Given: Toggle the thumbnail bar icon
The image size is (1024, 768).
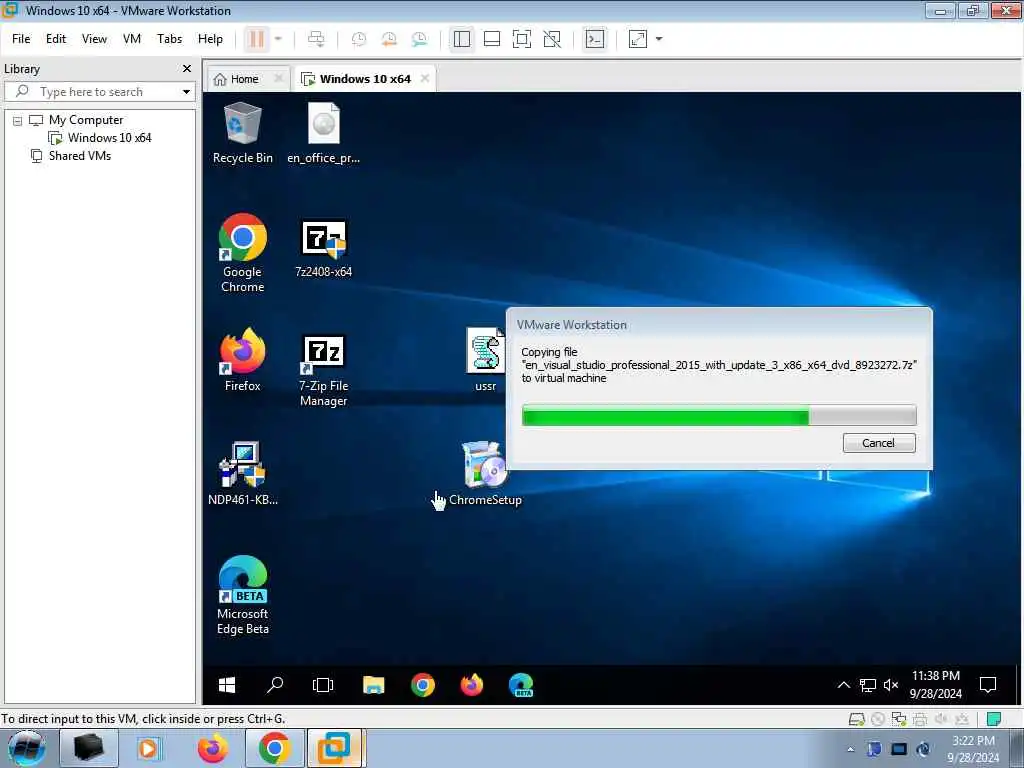Looking at the screenshot, I should 492,39.
